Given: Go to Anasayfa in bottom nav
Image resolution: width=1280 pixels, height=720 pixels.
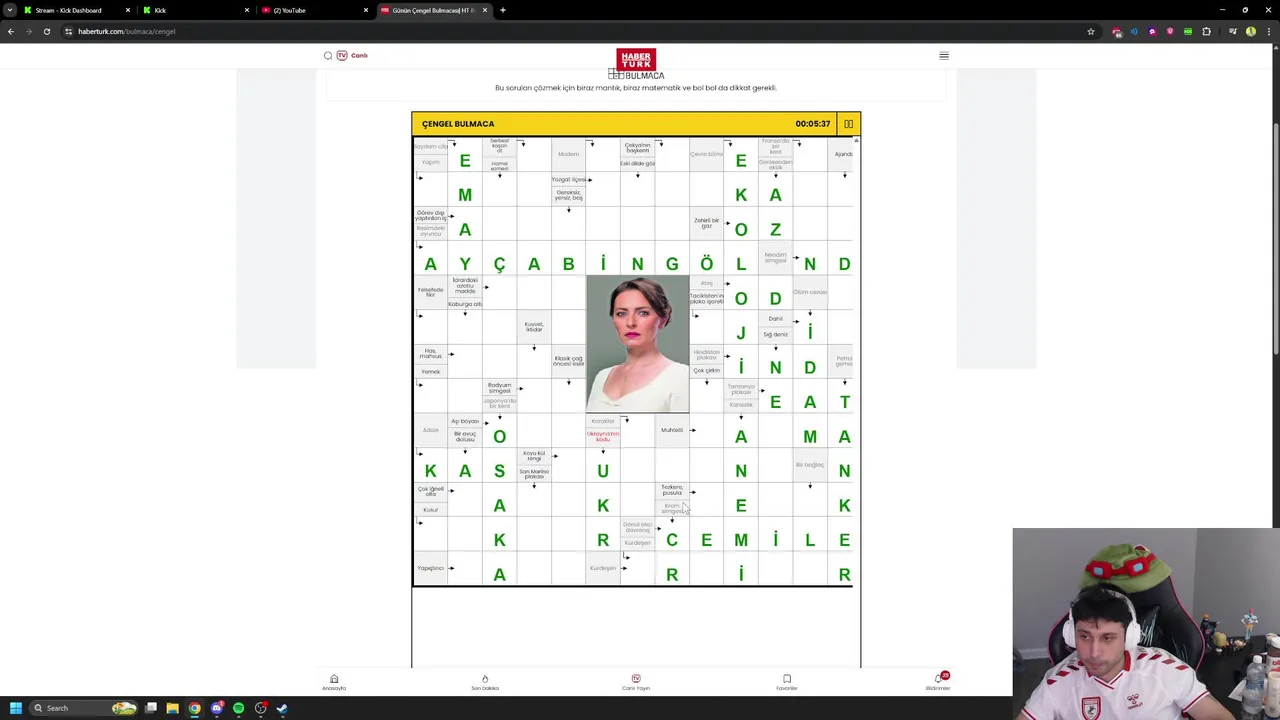Looking at the screenshot, I should click(x=334, y=682).
